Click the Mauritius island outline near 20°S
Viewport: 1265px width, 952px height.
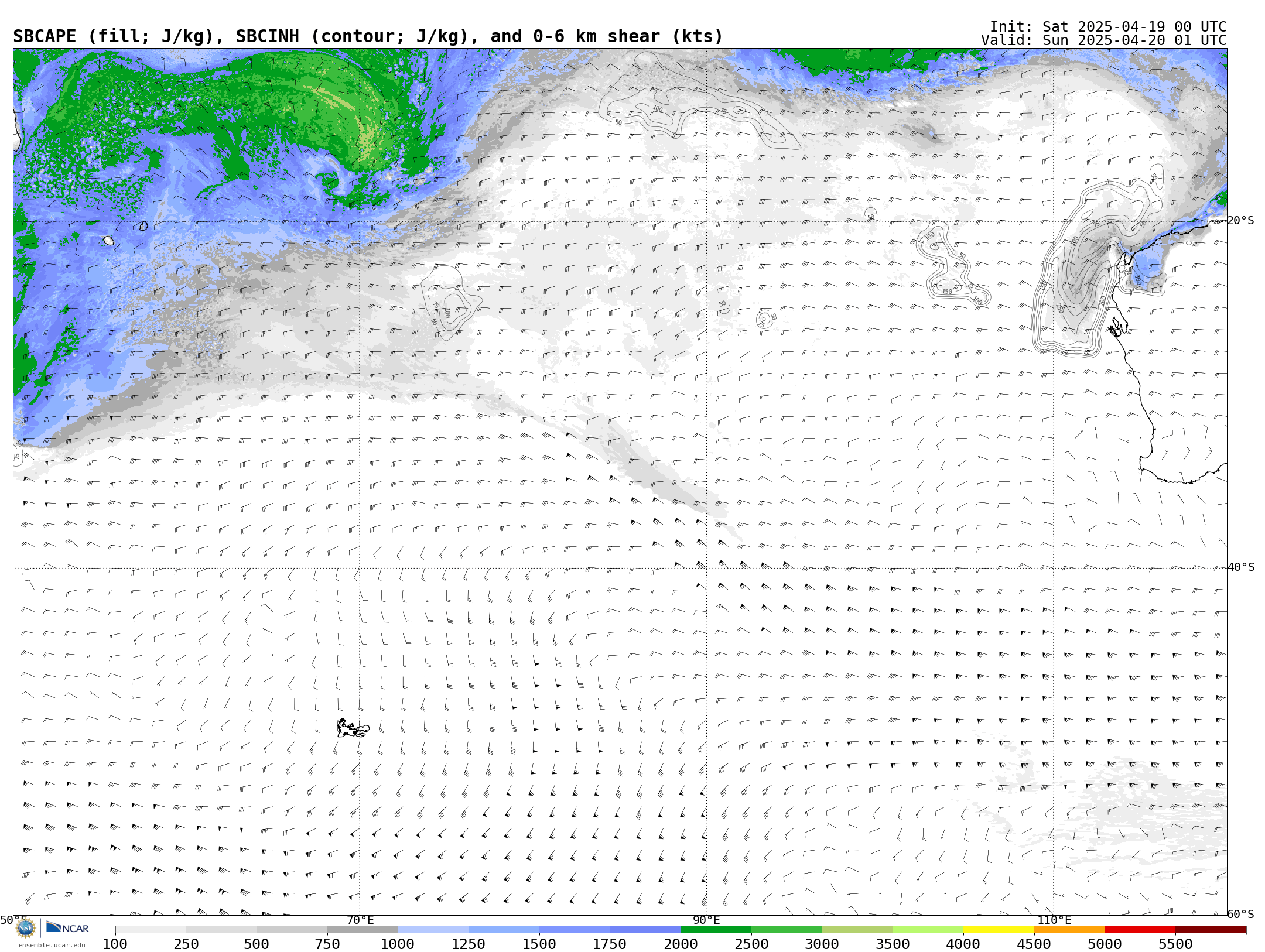(143, 225)
